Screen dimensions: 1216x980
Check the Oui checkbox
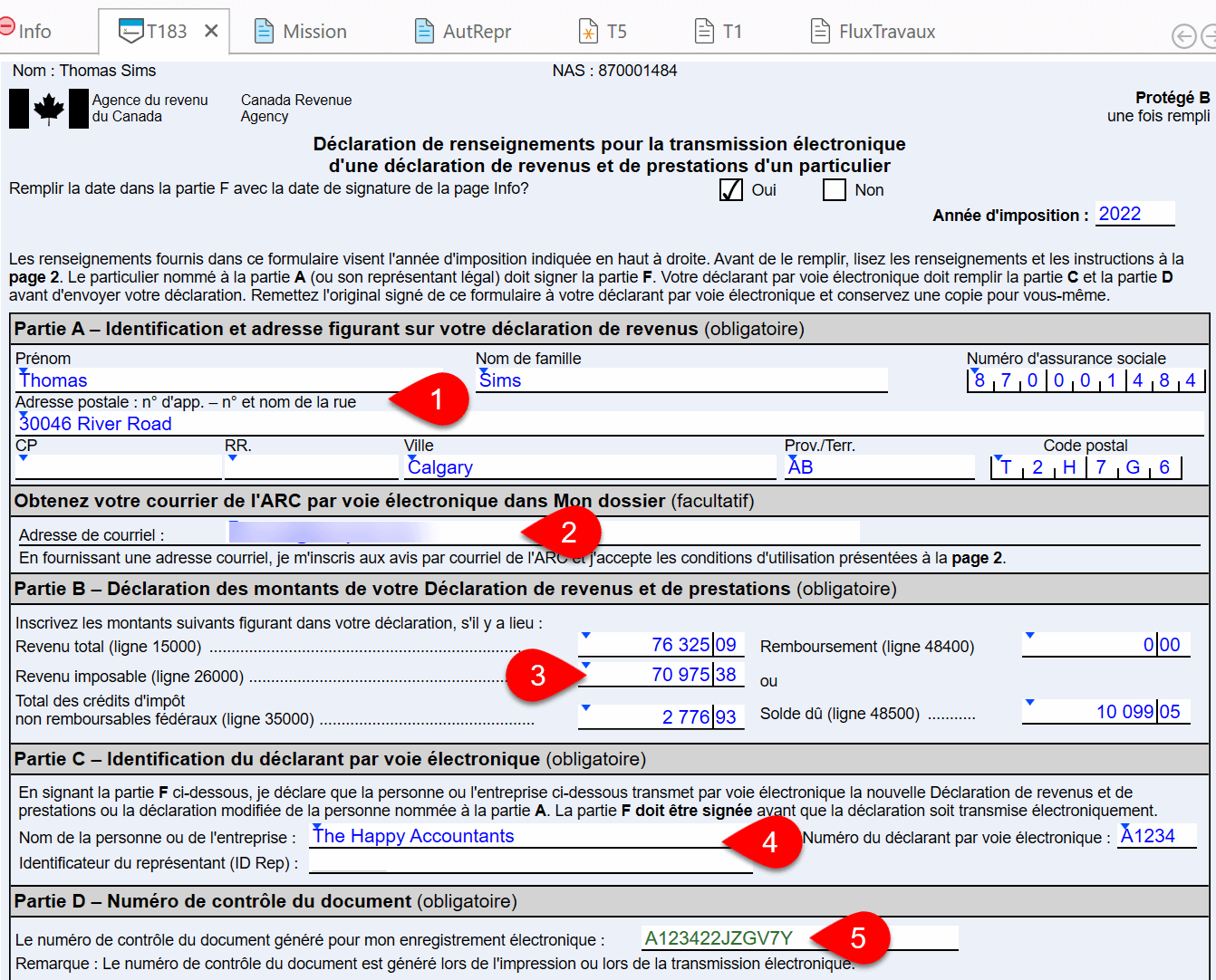click(x=730, y=189)
